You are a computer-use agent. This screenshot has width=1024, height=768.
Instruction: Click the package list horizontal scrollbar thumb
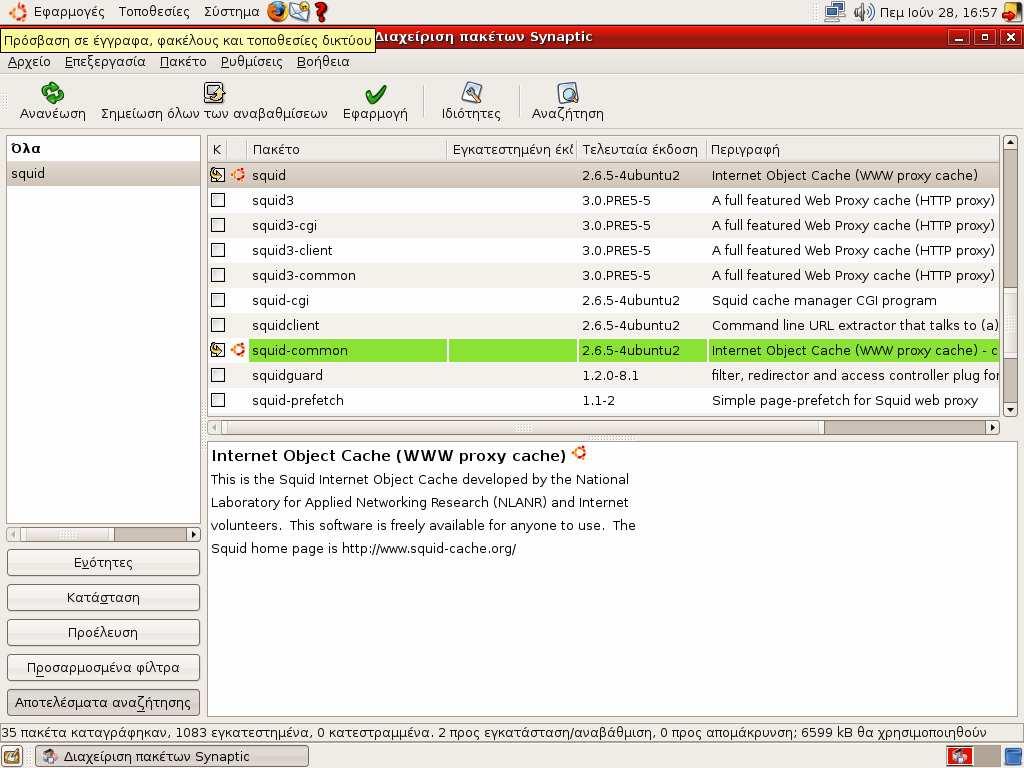click(x=522, y=427)
